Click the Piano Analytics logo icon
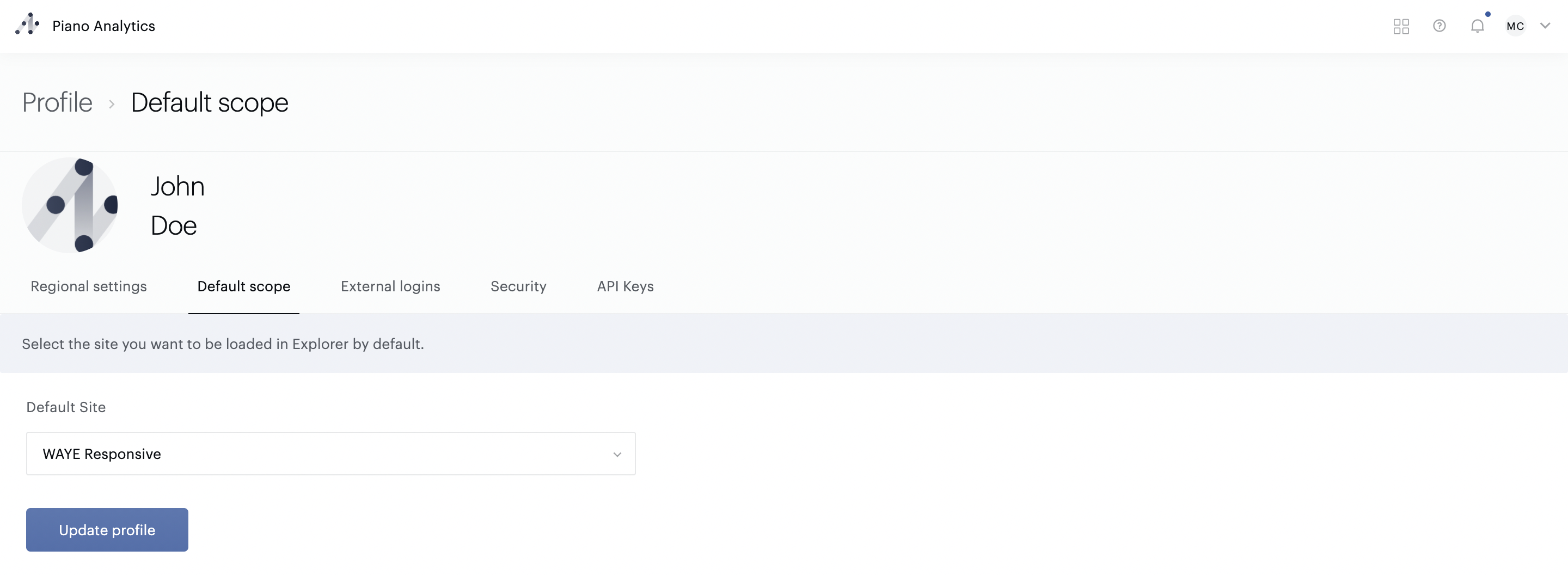The height and width of the screenshot is (575, 1568). tap(27, 25)
